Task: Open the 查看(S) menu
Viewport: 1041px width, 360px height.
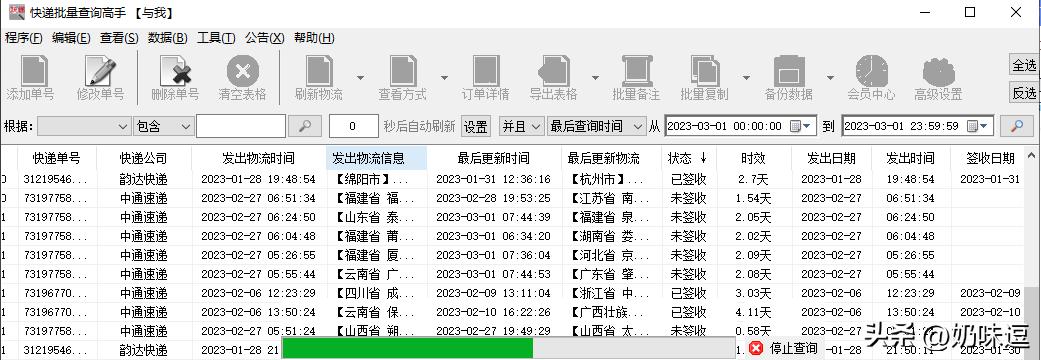Action: pos(119,38)
